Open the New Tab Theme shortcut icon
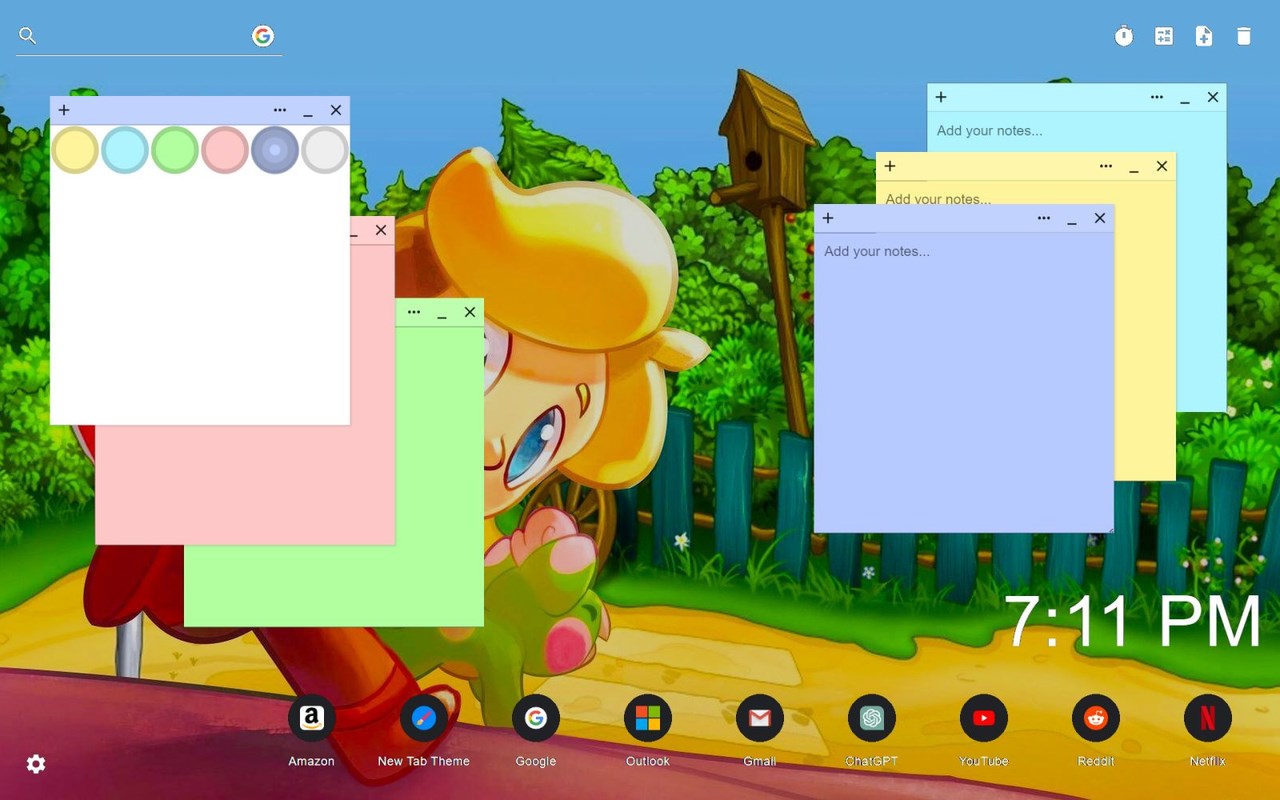The image size is (1280, 800). coord(424,718)
